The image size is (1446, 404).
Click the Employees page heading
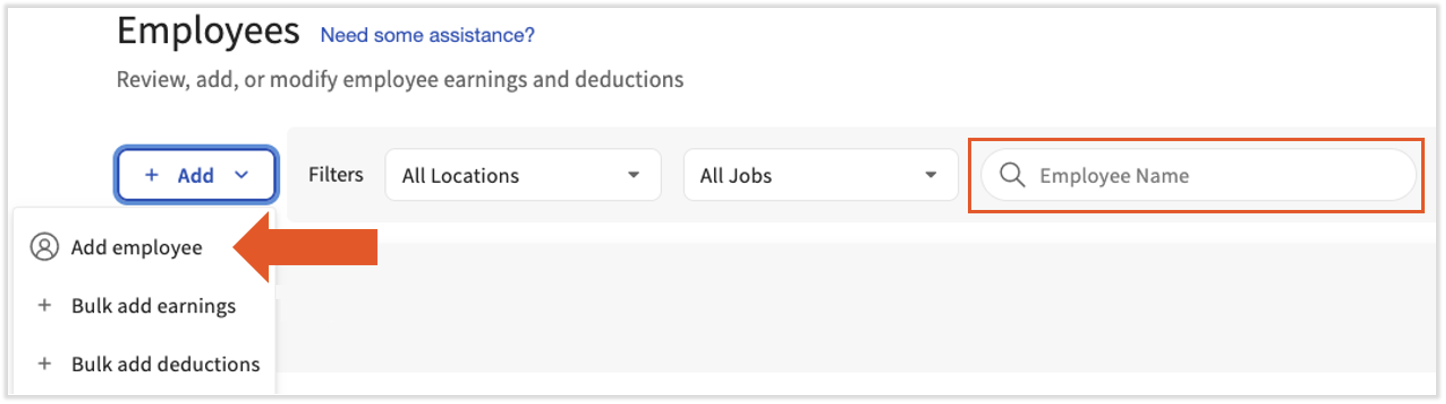coord(208,32)
